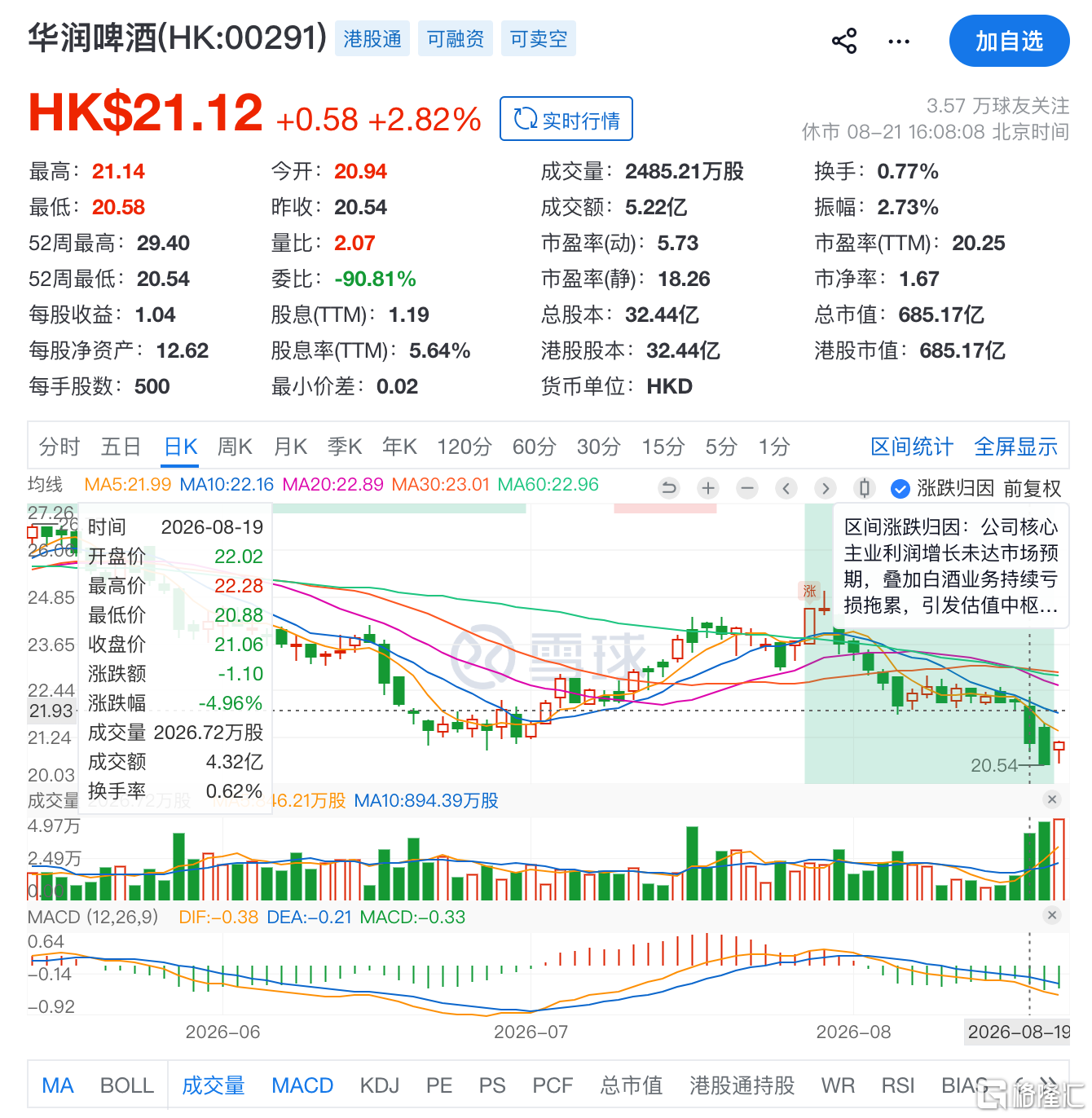Select the 周K tab
Viewport: 1092px width, 1118px height.
(235, 447)
